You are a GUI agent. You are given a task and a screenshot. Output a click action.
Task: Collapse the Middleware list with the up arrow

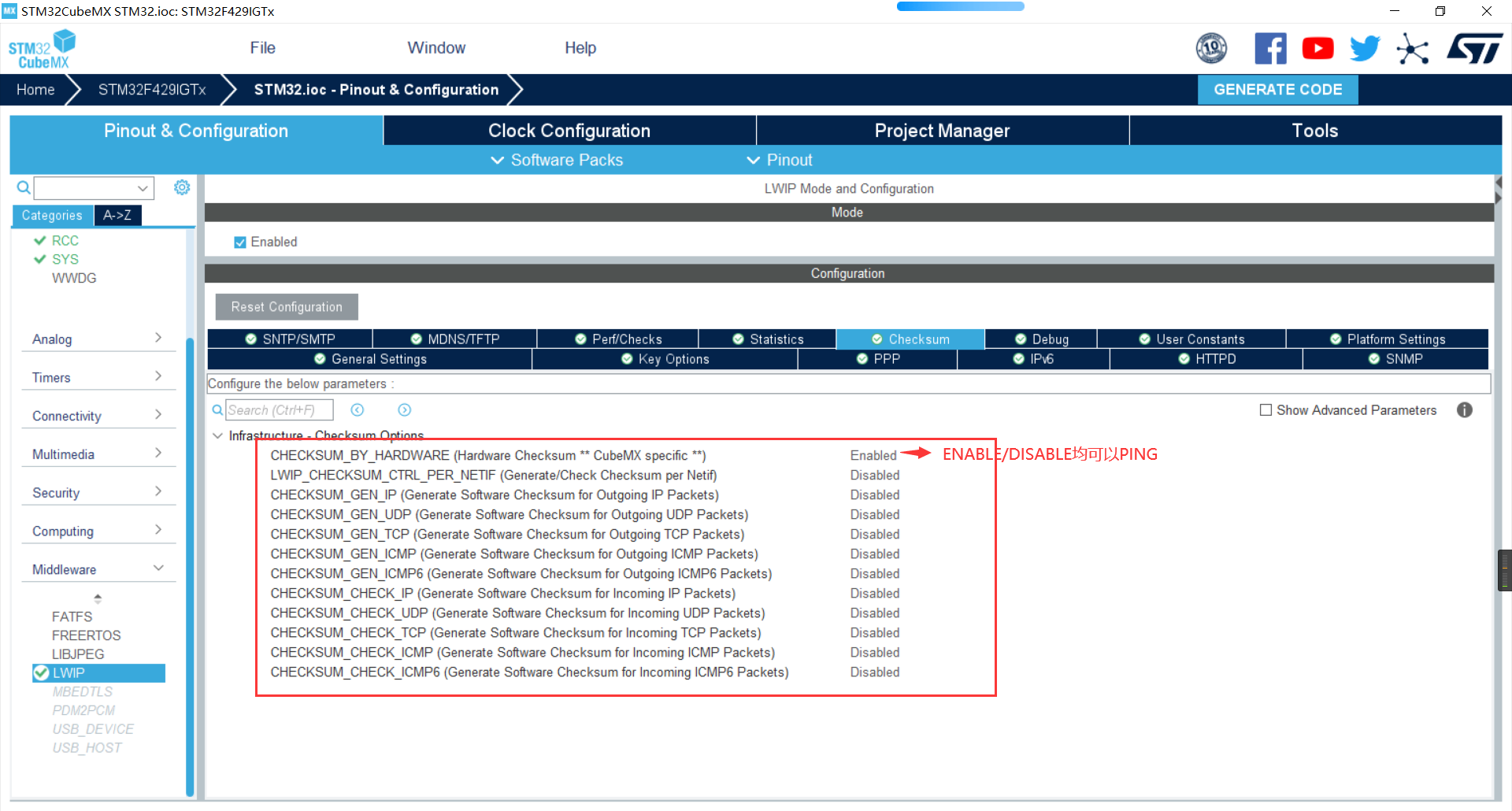click(98, 597)
